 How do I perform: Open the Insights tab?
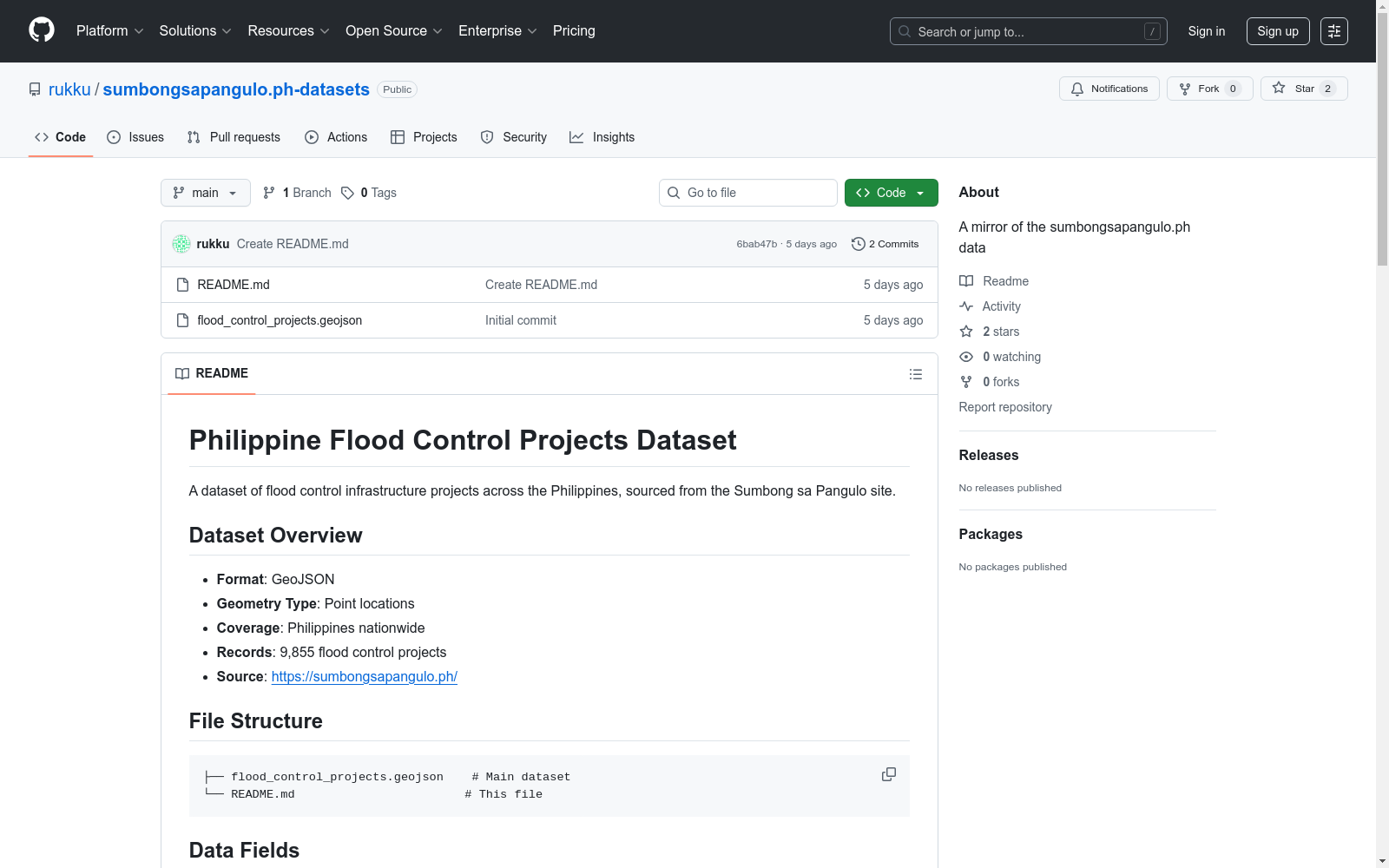point(602,137)
